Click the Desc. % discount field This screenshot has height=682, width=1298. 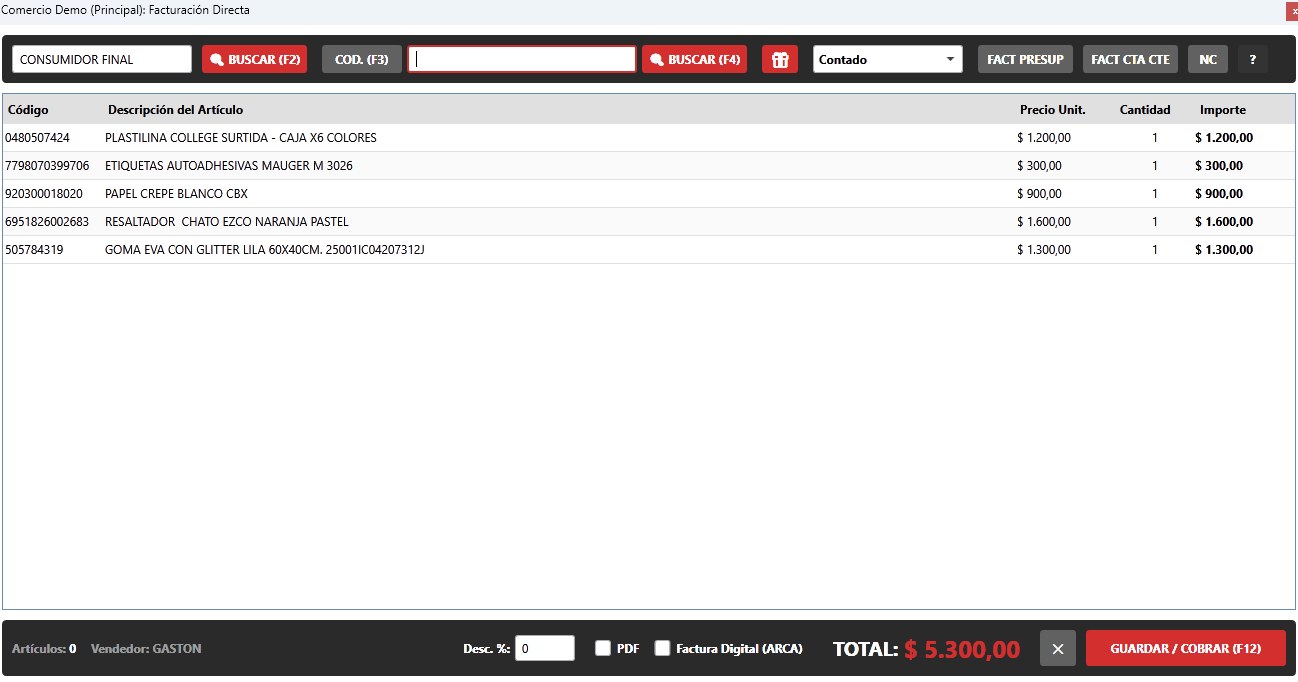pyautogui.click(x=545, y=648)
